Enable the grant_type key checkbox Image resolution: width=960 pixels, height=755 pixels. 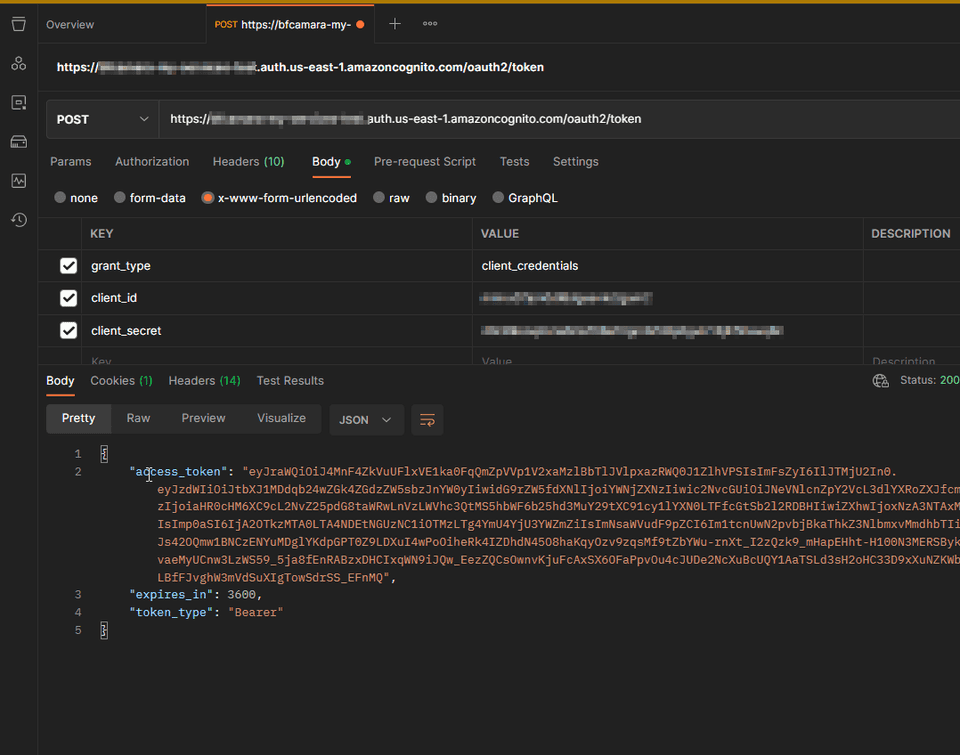tap(68, 265)
